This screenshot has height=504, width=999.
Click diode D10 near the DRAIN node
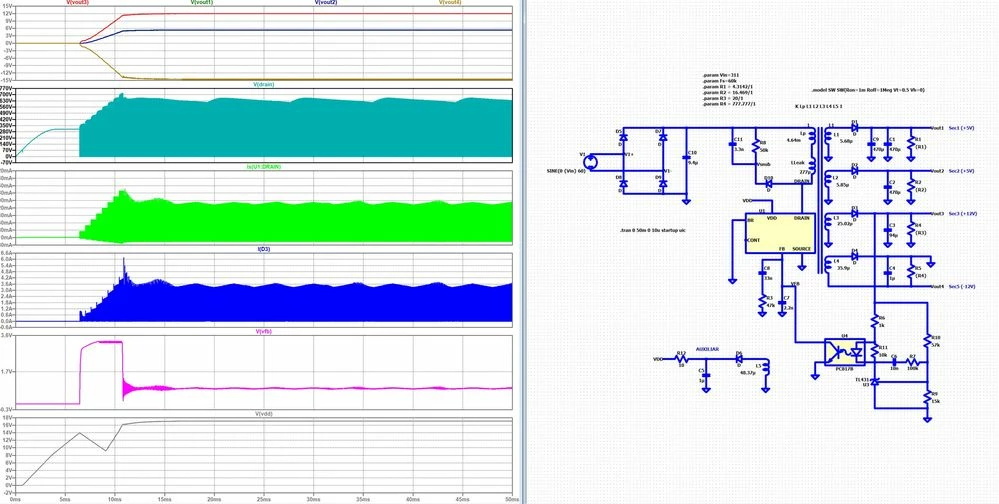pos(769,184)
